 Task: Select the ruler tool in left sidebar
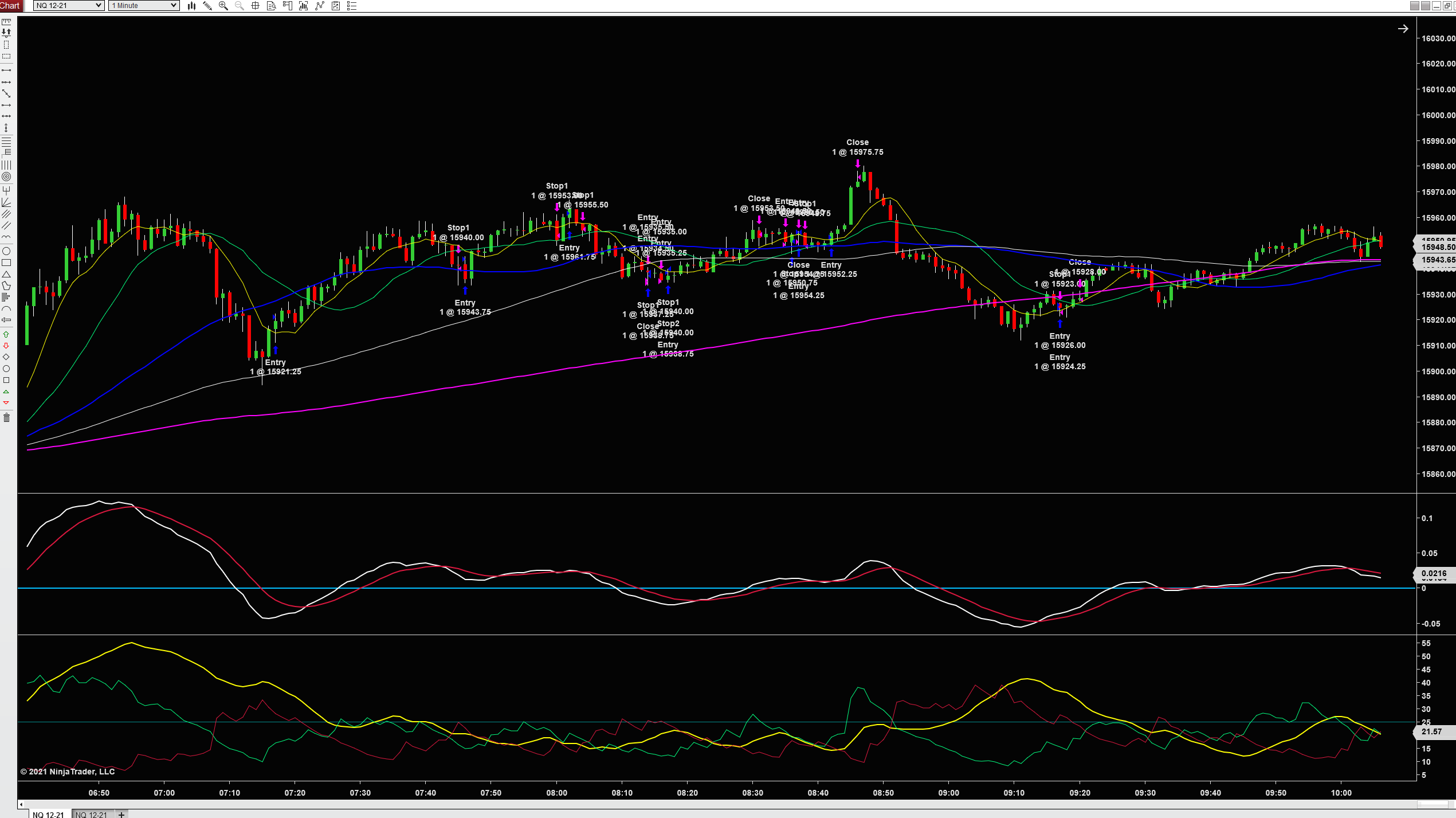[x=6, y=22]
